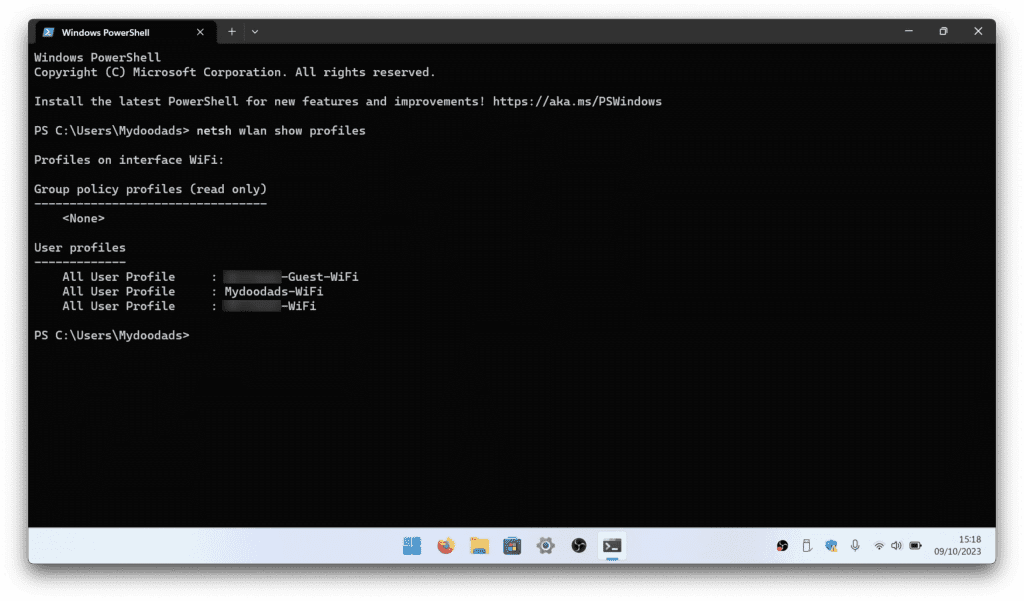Click the USB safely remove tray icon
Viewport: 1024px width, 601px height.
(x=807, y=545)
